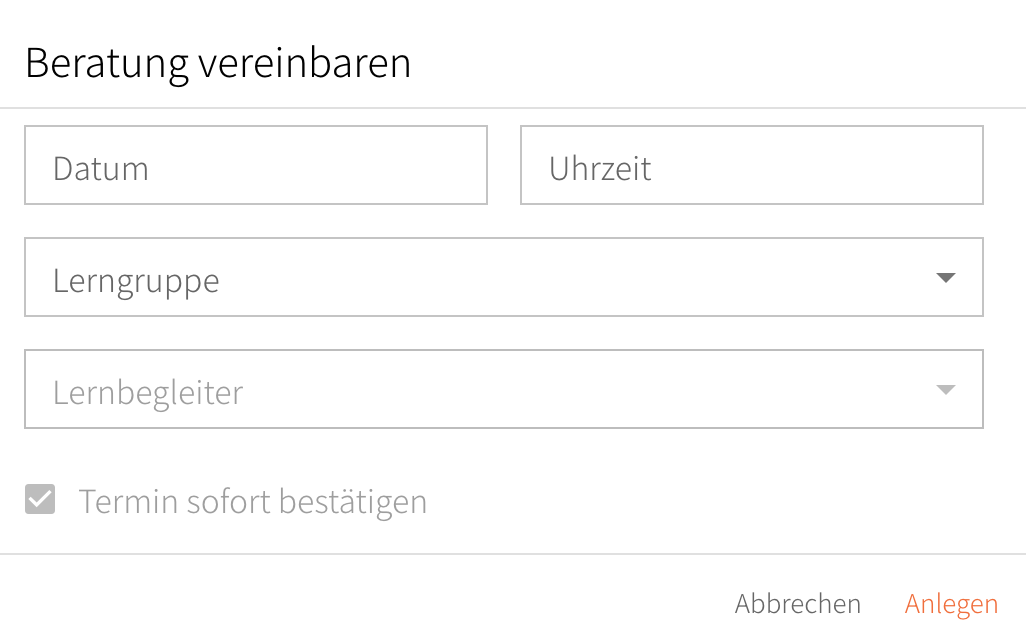Select the Lerngruppe placeholder text

136,281
